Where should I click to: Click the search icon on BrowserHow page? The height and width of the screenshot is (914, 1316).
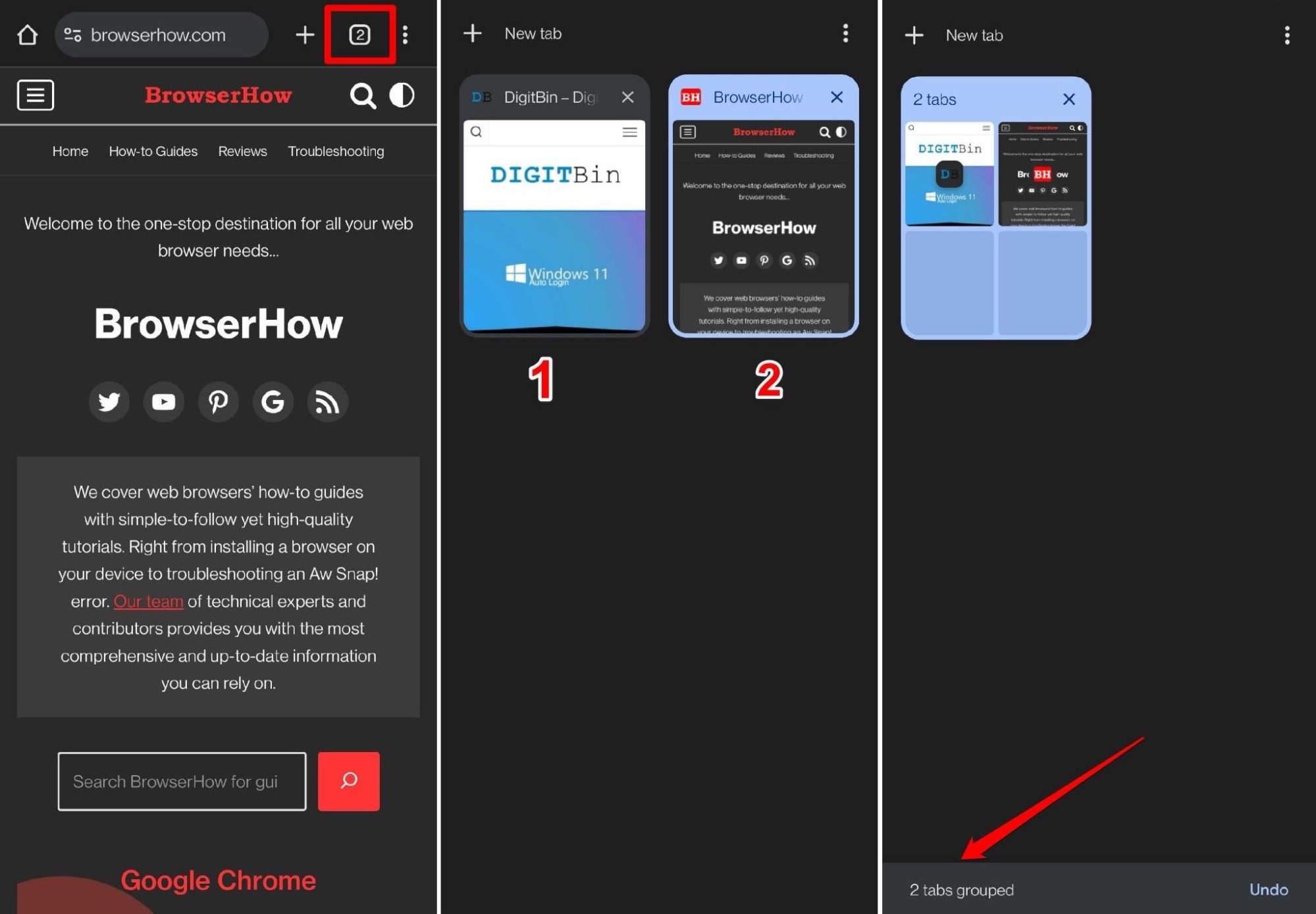click(364, 94)
